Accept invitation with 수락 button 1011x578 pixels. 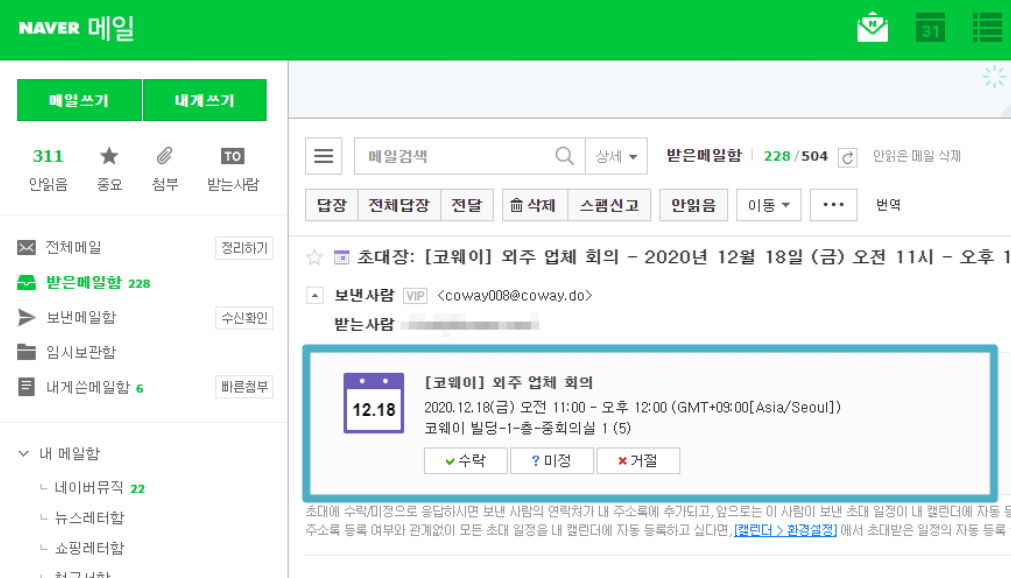pyautogui.click(x=466, y=461)
